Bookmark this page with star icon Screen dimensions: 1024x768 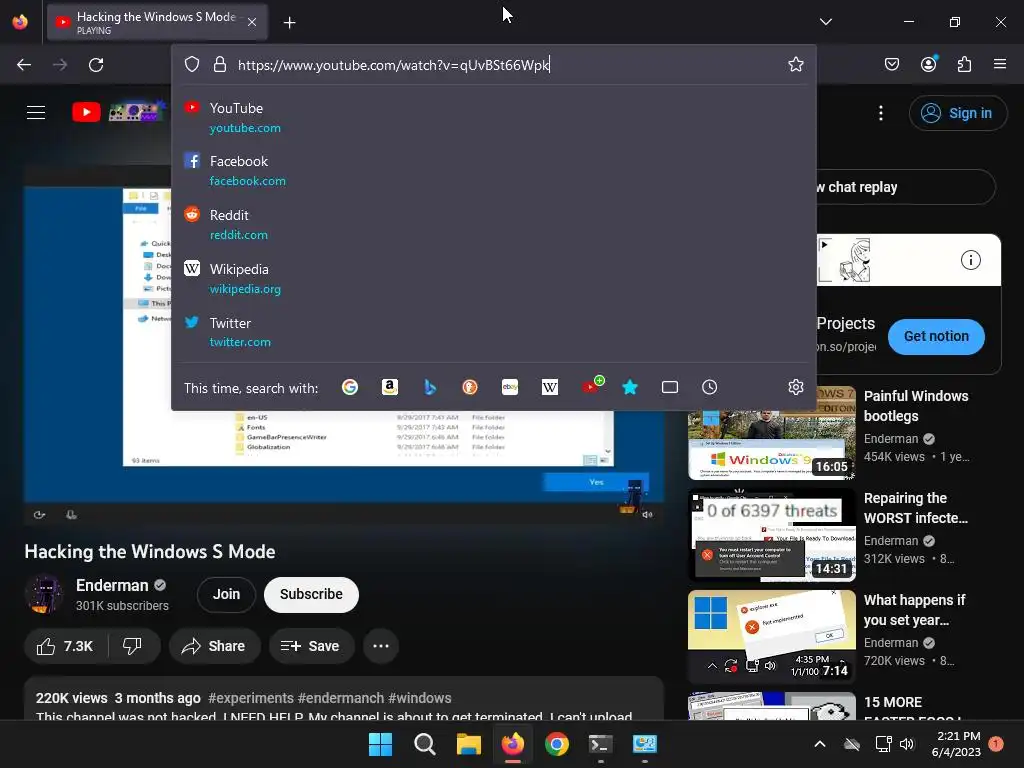pyautogui.click(x=795, y=64)
